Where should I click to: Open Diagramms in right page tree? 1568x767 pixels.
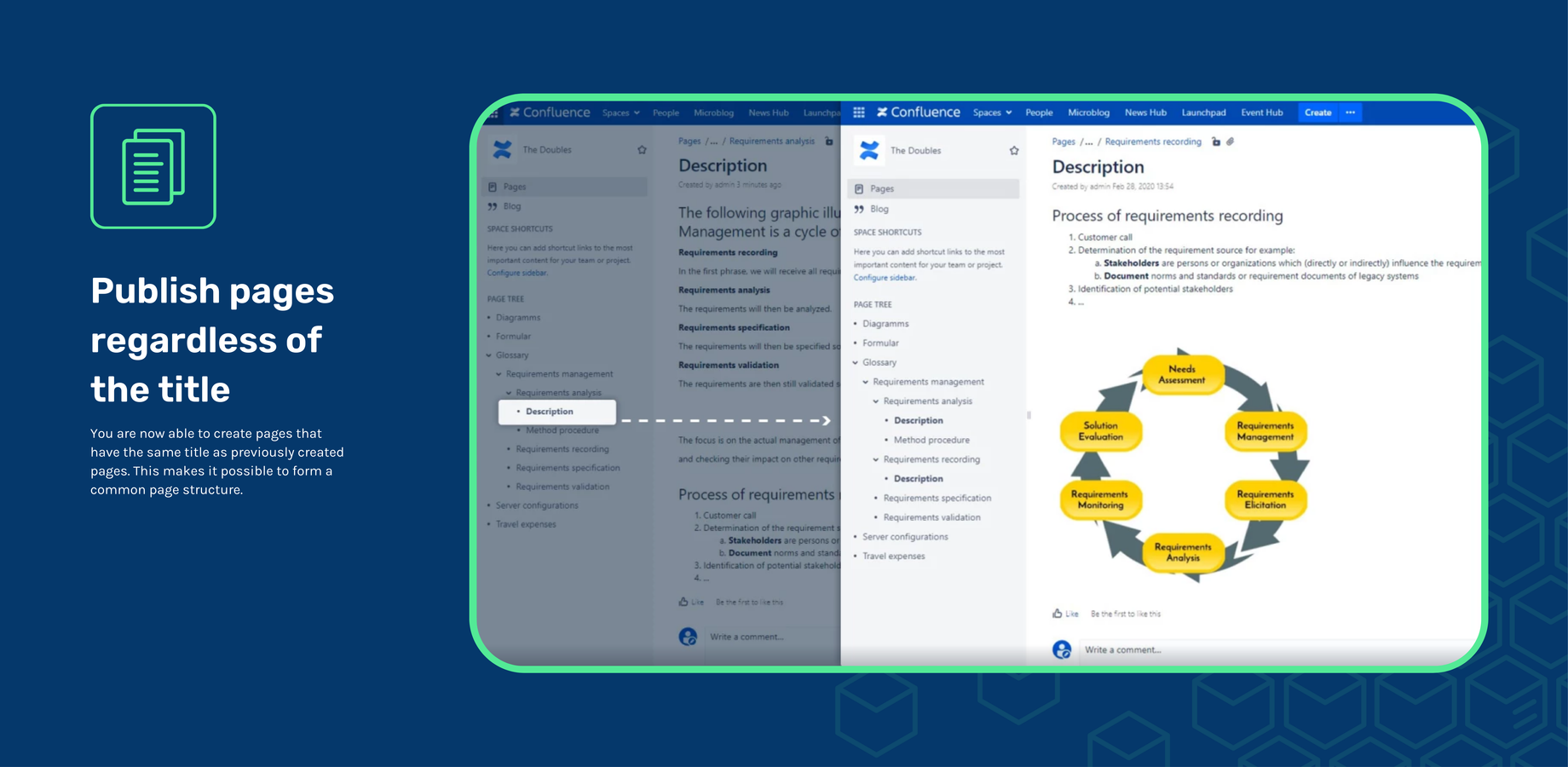885,324
